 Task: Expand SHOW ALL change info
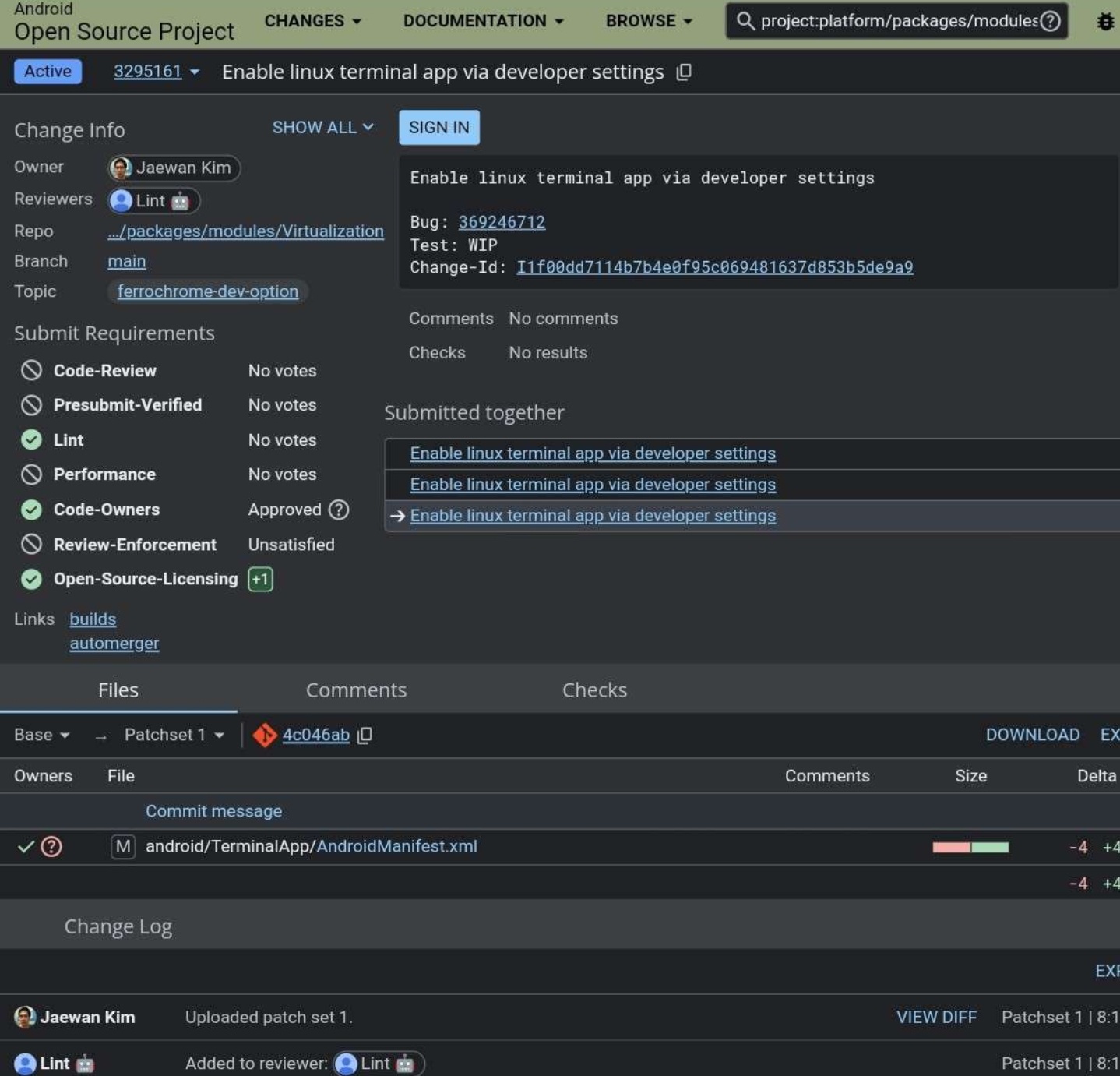click(322, 127)
